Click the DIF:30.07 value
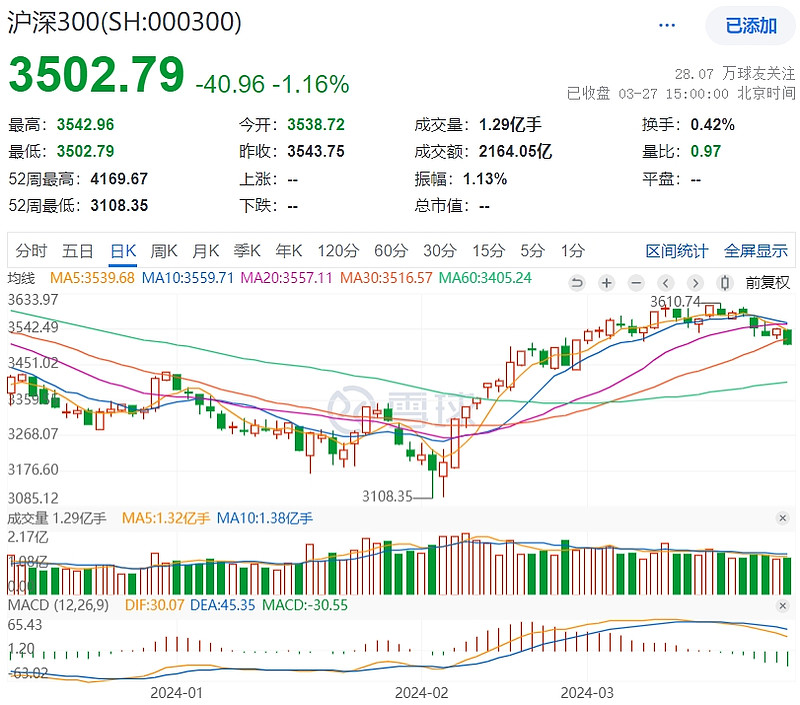800x705 pixels. pos(155,605)
